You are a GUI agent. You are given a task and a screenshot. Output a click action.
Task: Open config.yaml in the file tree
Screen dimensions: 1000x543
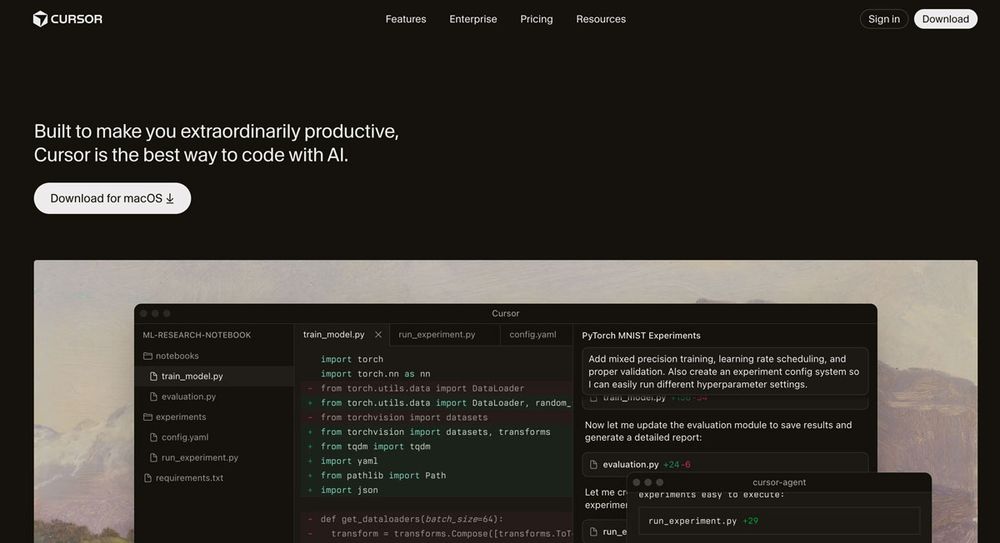coord(185,437)
